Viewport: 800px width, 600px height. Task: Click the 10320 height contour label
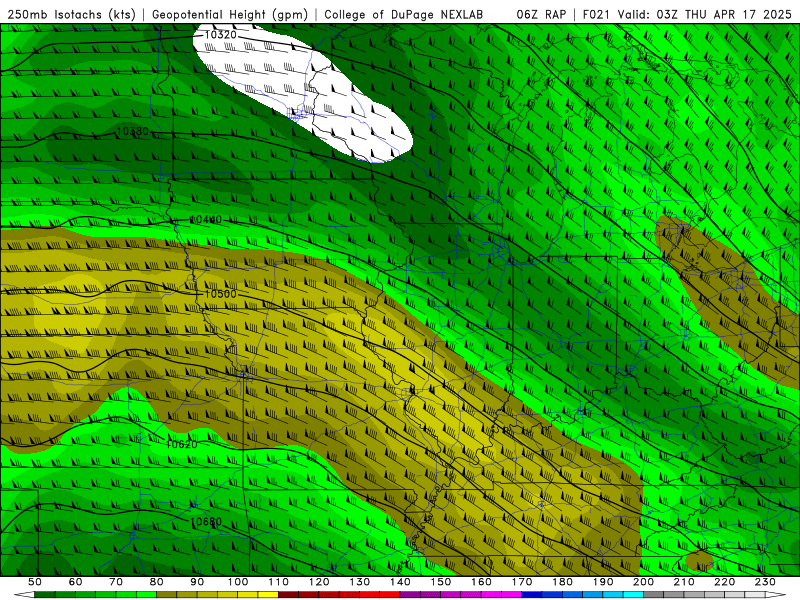pyautogui.click(x=220, y=35)
